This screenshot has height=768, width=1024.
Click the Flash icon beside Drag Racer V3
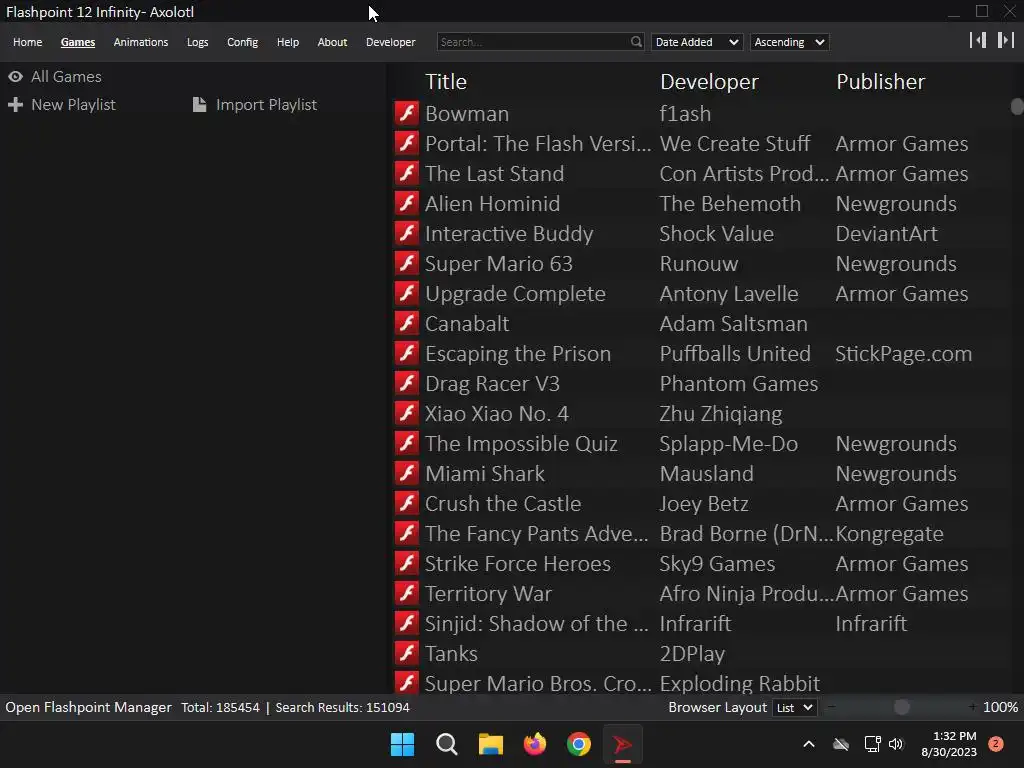coord(406,383)
